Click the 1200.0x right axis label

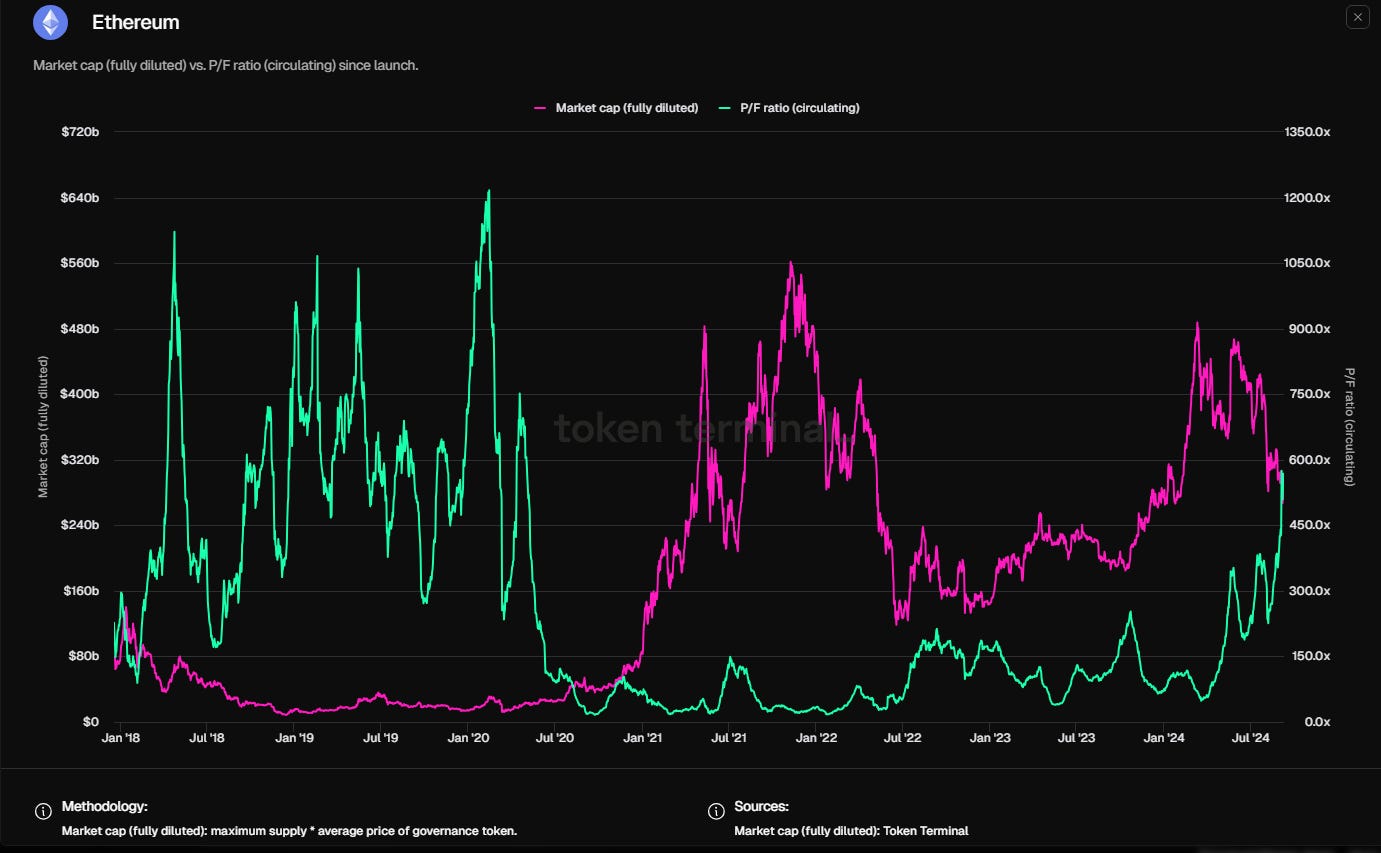tap(1308, 198)
